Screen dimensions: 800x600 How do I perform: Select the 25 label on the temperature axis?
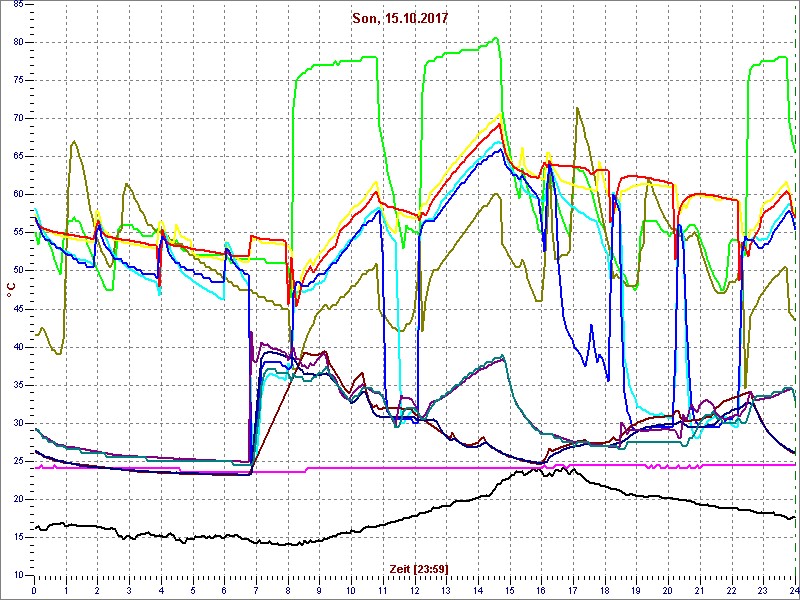coord(18,461)
